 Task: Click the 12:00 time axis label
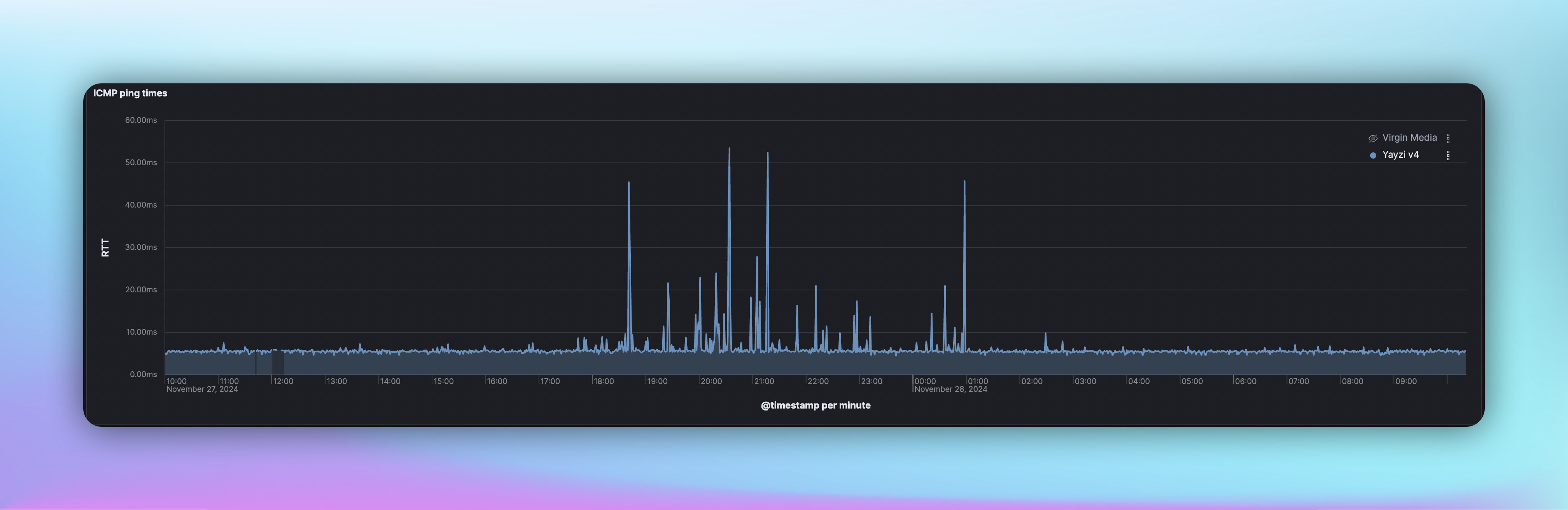pyautogui.click(x=283, y=382)
